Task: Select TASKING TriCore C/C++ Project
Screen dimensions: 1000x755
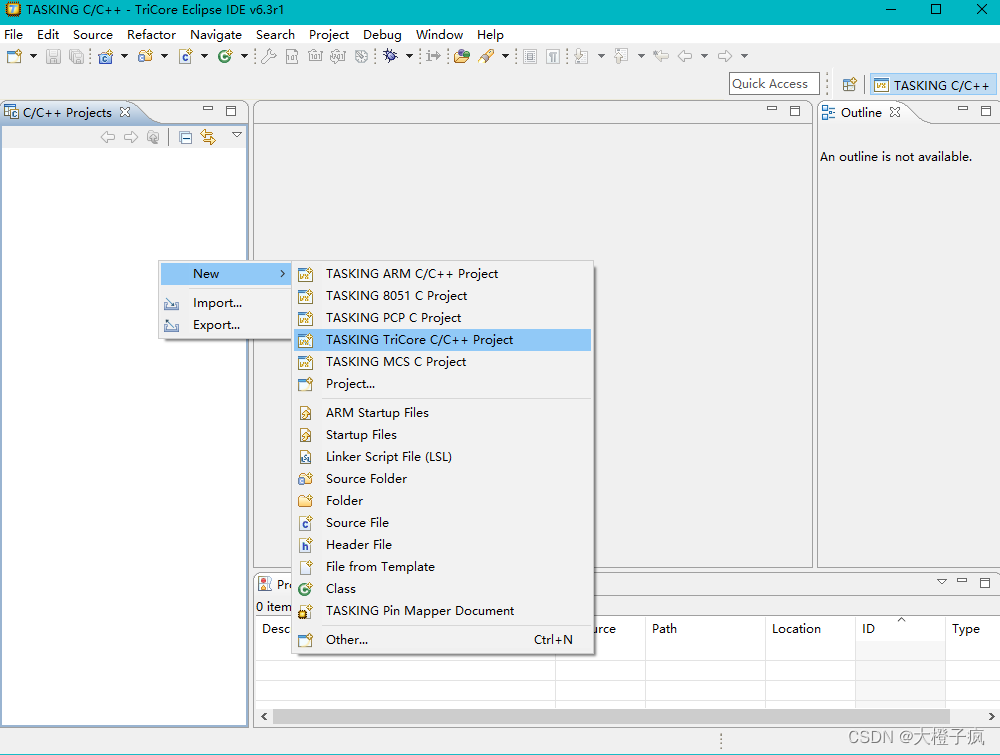Action: coord(443,340)
